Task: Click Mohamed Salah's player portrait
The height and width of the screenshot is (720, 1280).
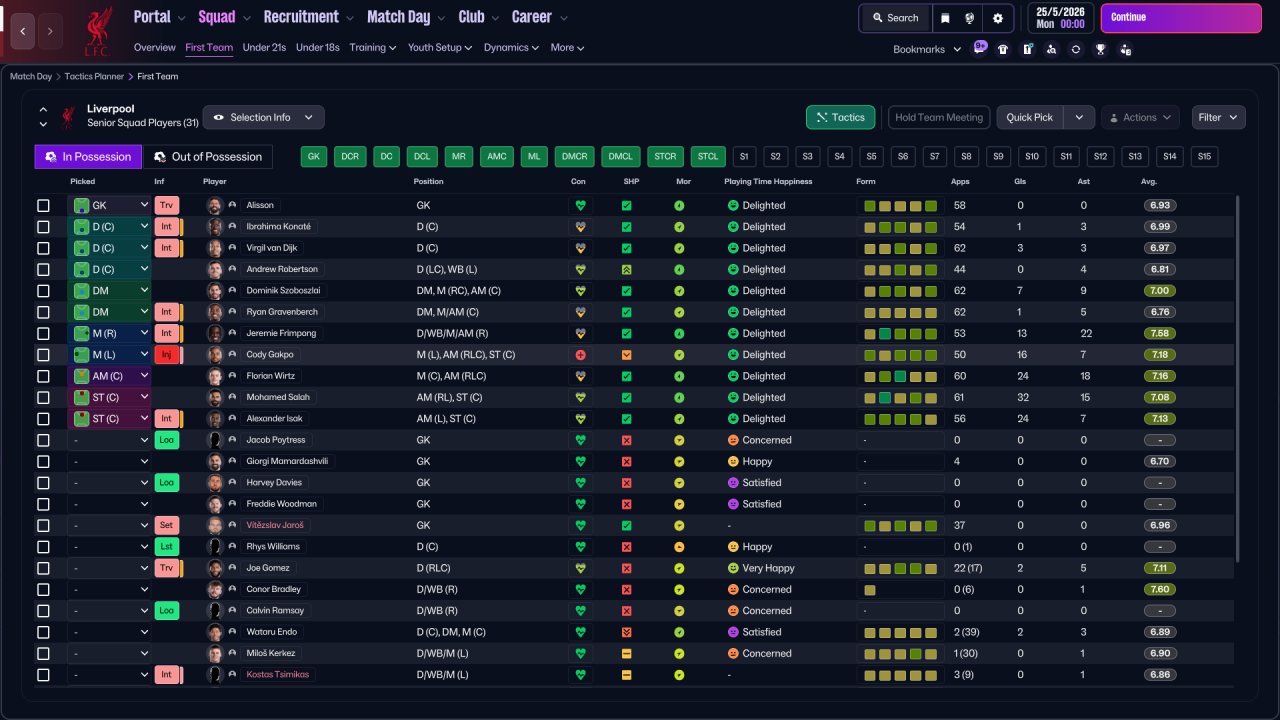Action: pos(214,397)
